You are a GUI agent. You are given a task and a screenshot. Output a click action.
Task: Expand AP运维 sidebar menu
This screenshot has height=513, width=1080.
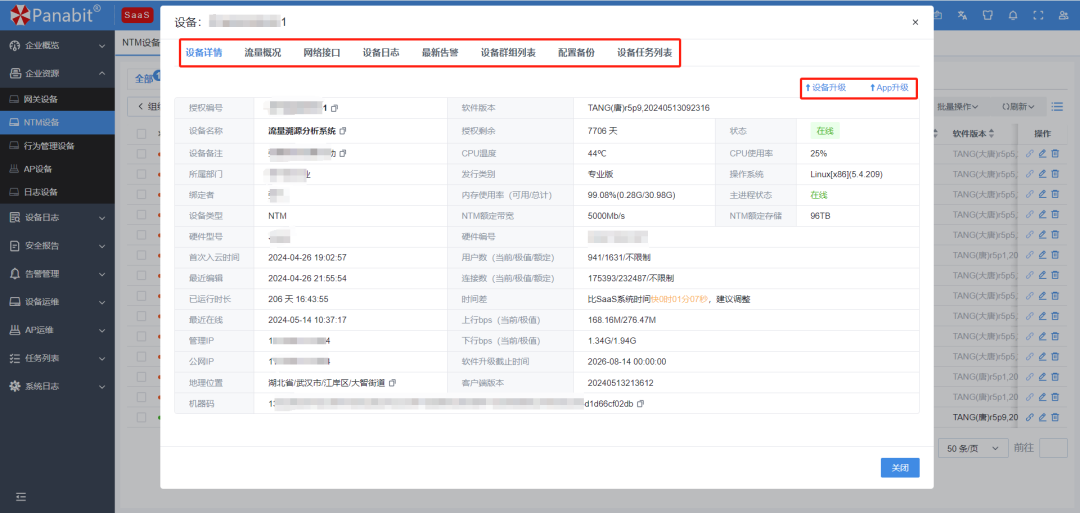[56, 330]
